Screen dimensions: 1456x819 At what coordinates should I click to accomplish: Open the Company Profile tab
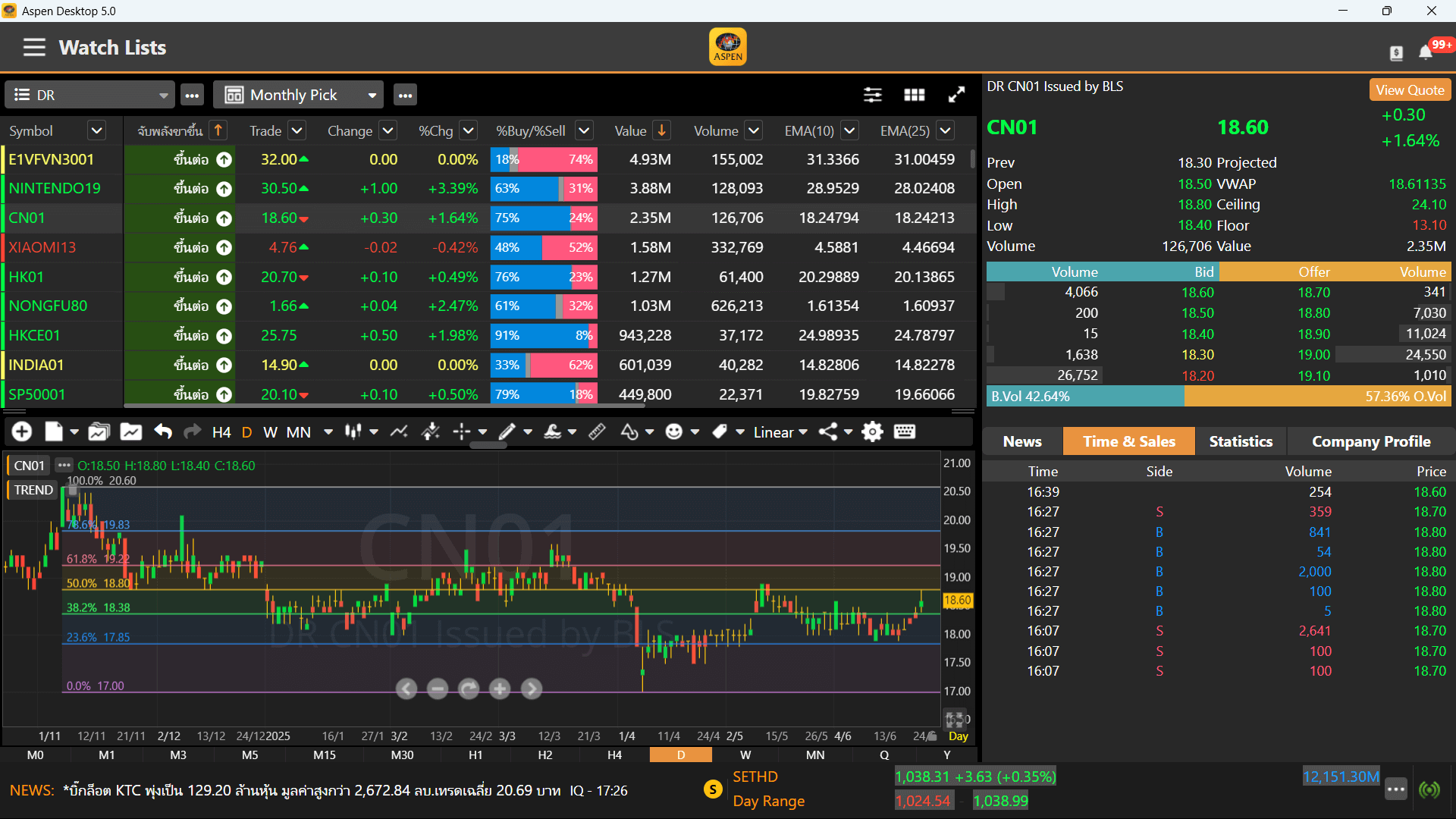point(1371,441)
